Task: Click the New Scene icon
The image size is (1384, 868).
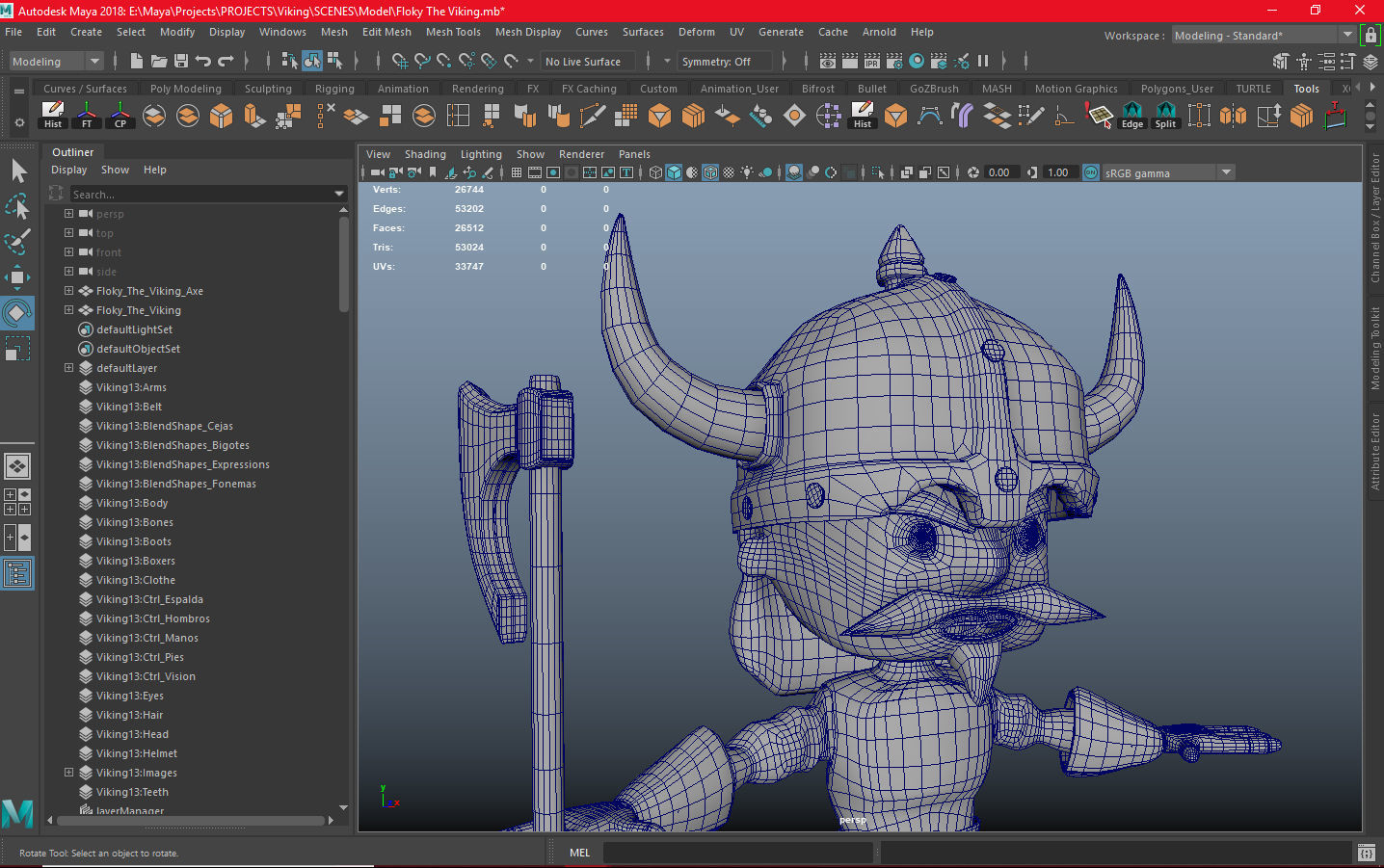Action: click(x=137, y=61)
